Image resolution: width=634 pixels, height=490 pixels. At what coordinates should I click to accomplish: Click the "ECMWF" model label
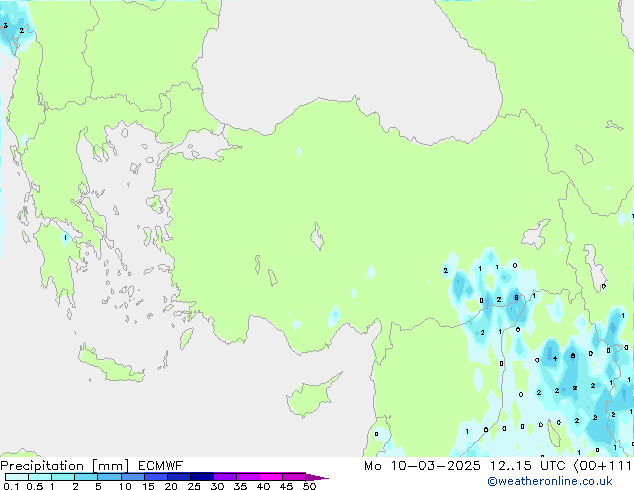tap(161, 466)
